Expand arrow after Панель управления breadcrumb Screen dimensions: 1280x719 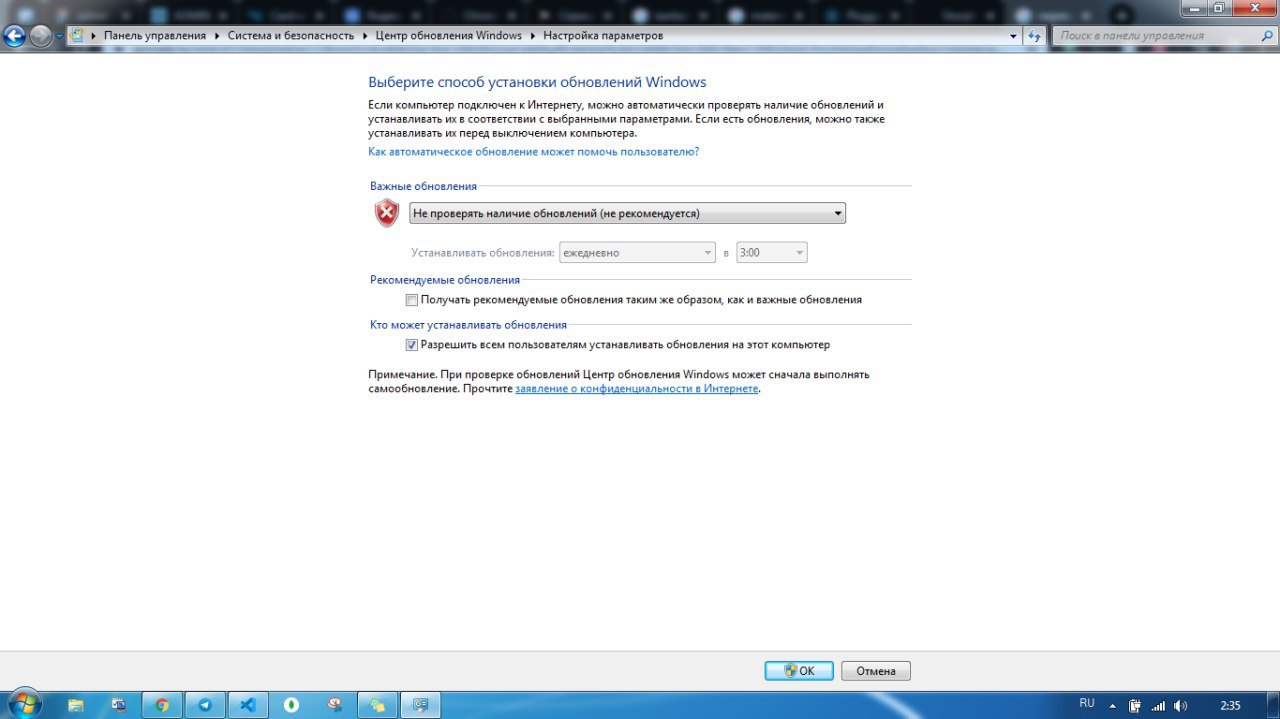(216, 35)
